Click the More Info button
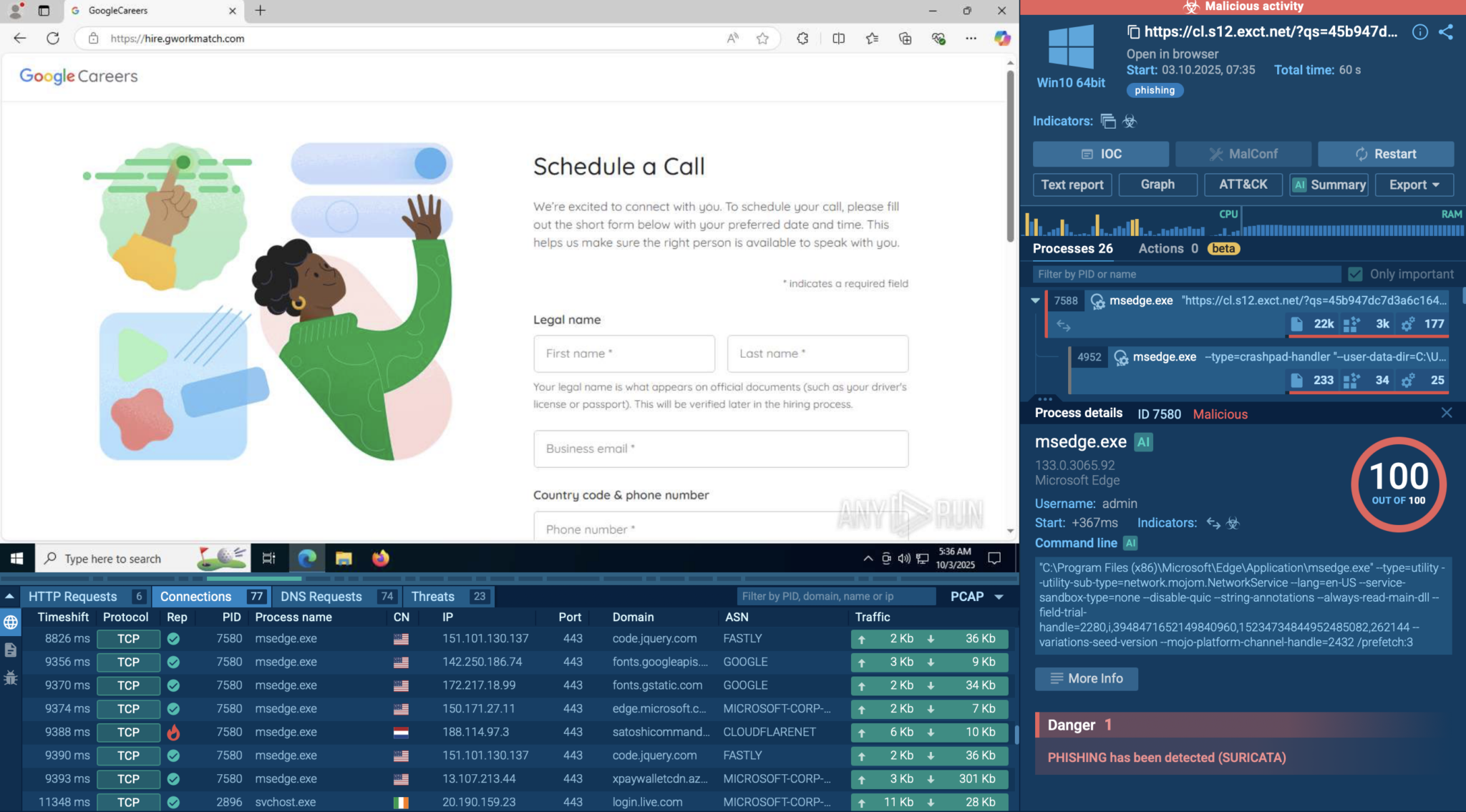The image size is (1466, 812). 1086,678
